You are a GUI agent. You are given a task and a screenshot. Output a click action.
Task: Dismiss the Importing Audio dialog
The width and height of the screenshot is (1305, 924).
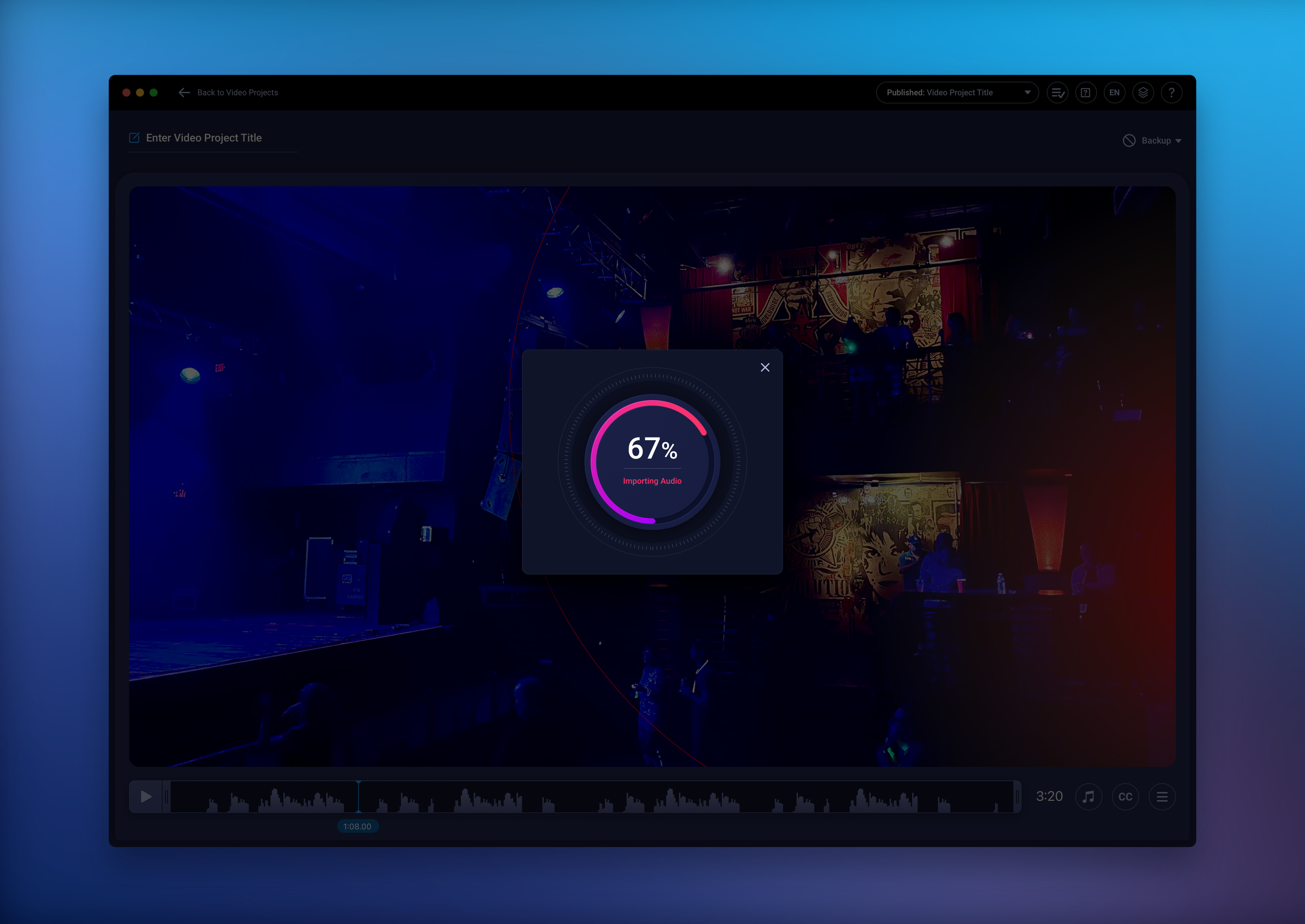765,368
